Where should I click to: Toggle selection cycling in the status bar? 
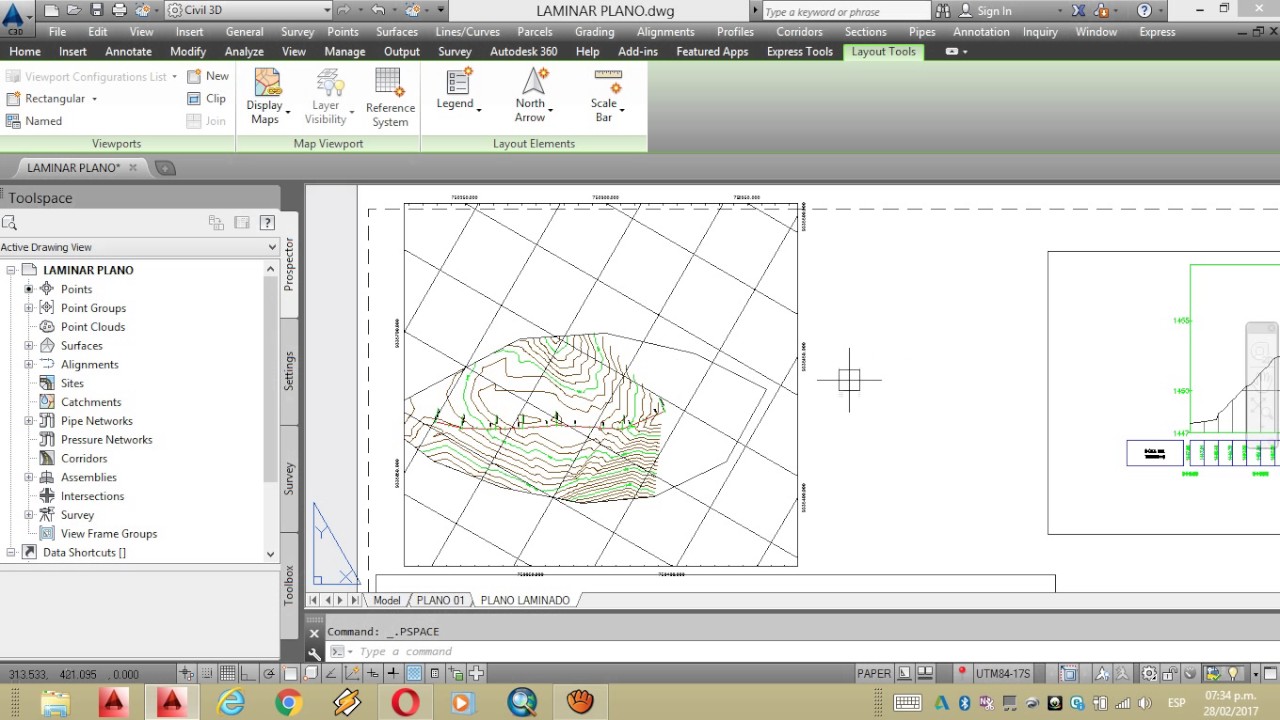[x=456, y=674]
